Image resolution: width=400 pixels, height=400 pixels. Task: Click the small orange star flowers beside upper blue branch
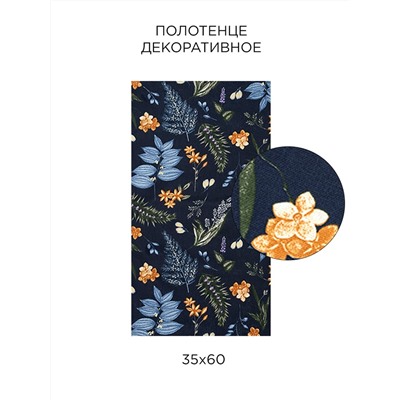point(196,157)
